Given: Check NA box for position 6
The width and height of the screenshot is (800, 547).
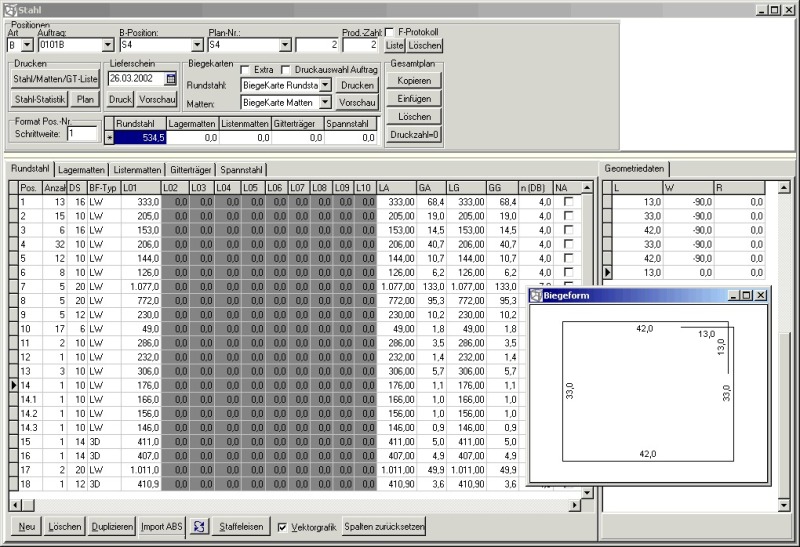Looking at the screenshot, I should [x=568, y=272].
